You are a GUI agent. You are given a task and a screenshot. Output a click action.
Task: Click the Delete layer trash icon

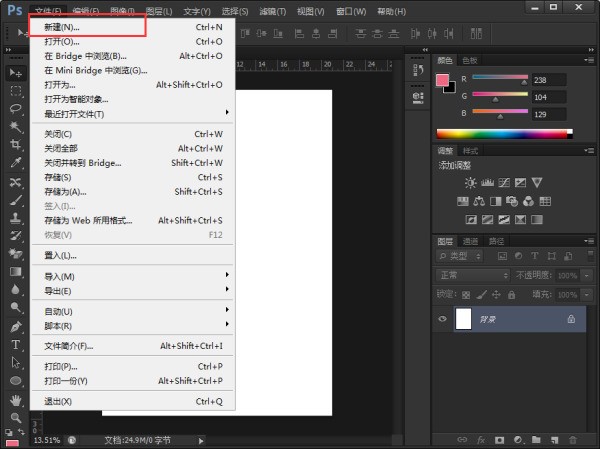click(x=572, y=440)
